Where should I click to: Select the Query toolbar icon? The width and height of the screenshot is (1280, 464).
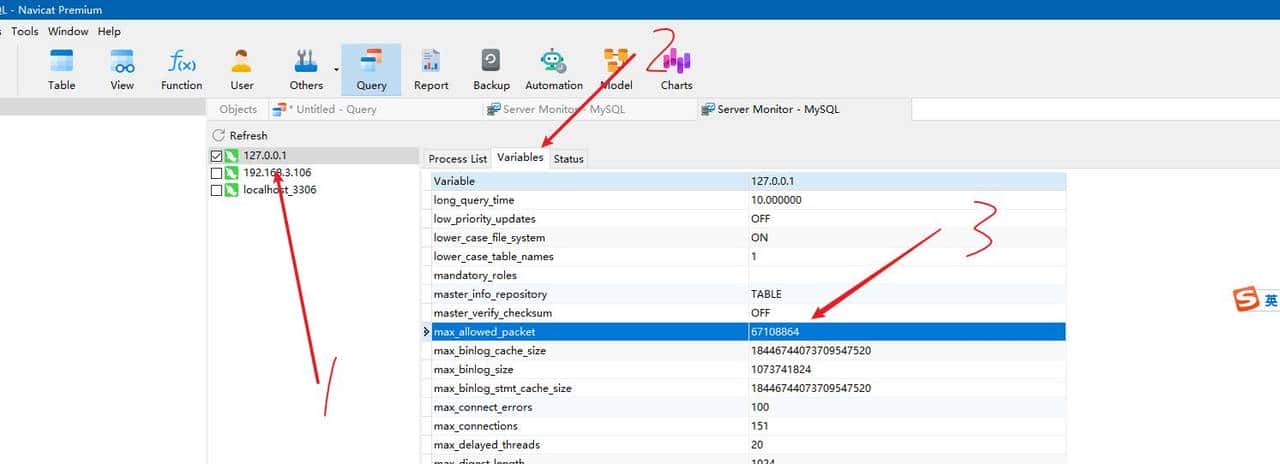[371, 69]
